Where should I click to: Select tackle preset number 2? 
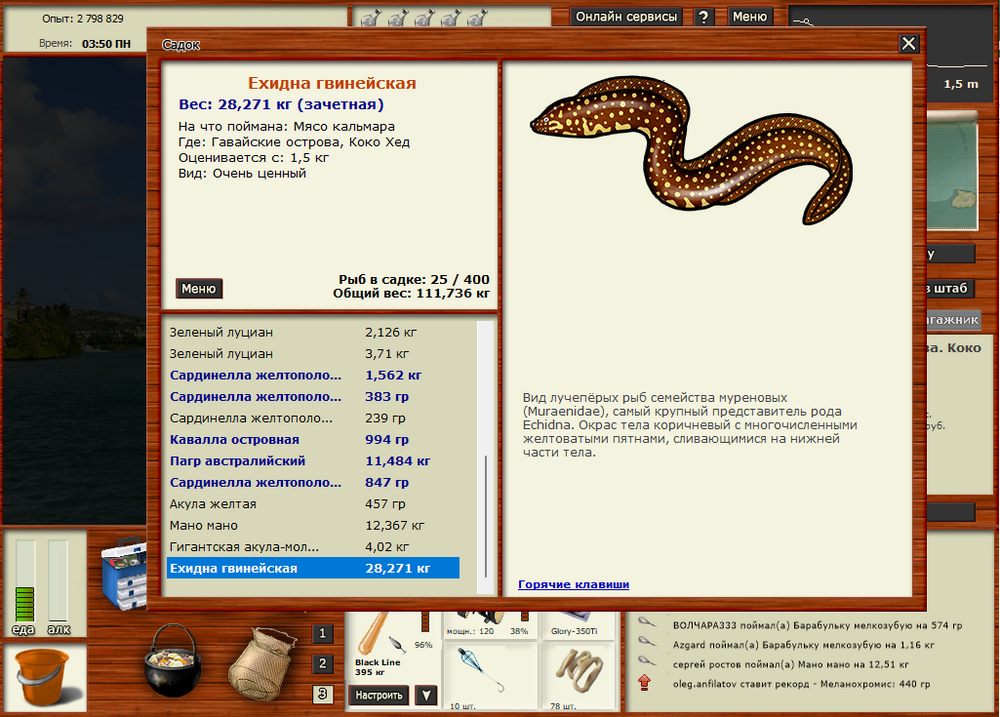[322, 663]
